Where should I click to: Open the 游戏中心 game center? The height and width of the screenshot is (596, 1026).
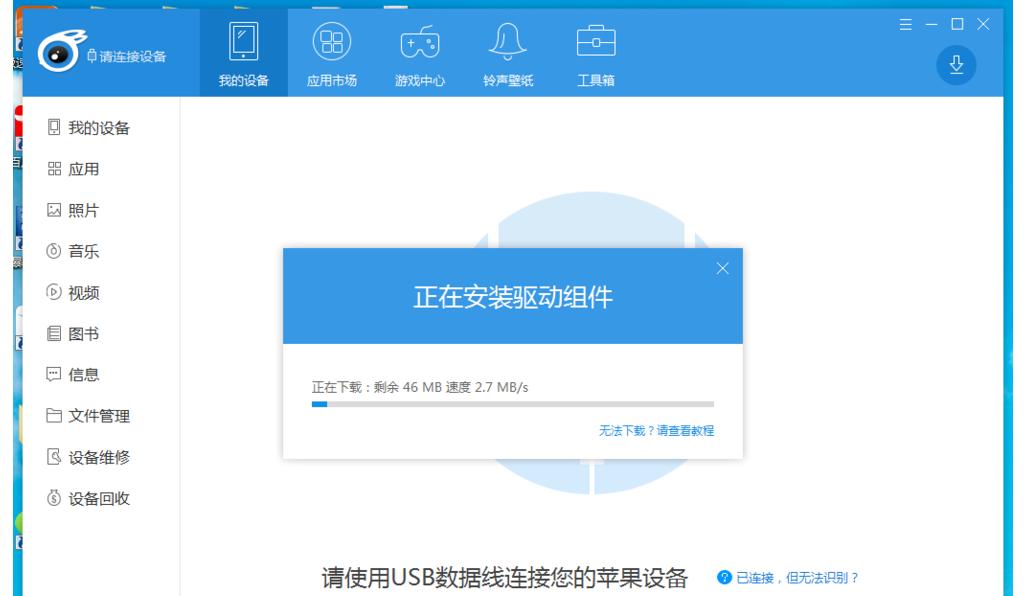[420, 52]
